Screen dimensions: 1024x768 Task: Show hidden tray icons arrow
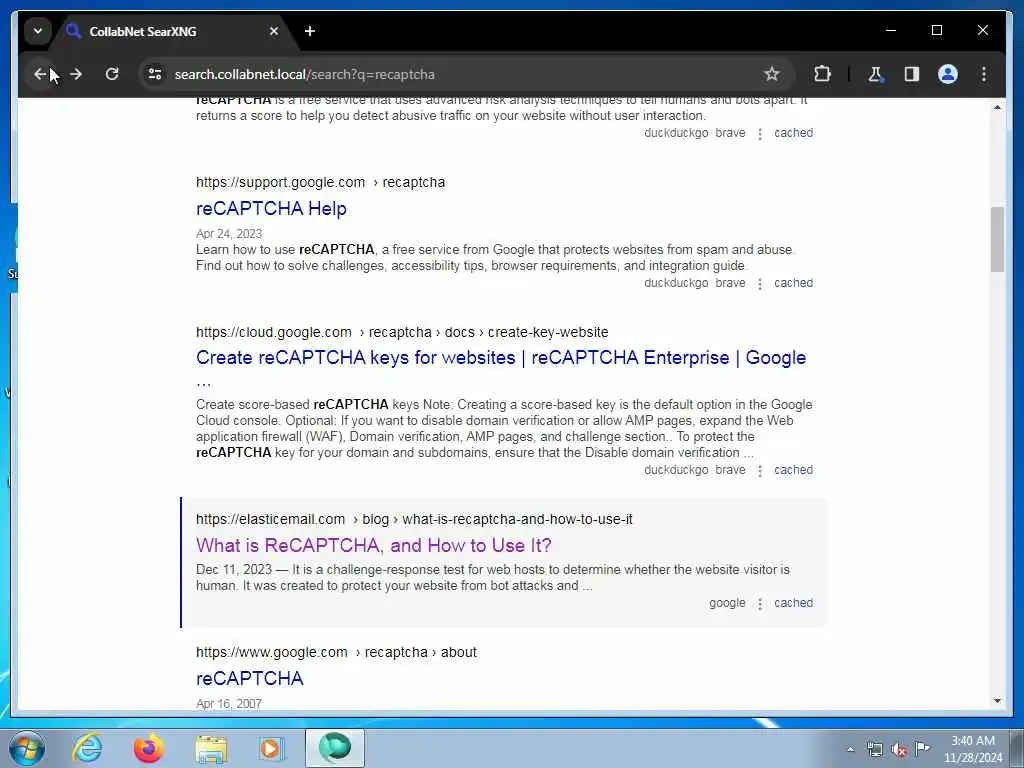tap(850, 750)
